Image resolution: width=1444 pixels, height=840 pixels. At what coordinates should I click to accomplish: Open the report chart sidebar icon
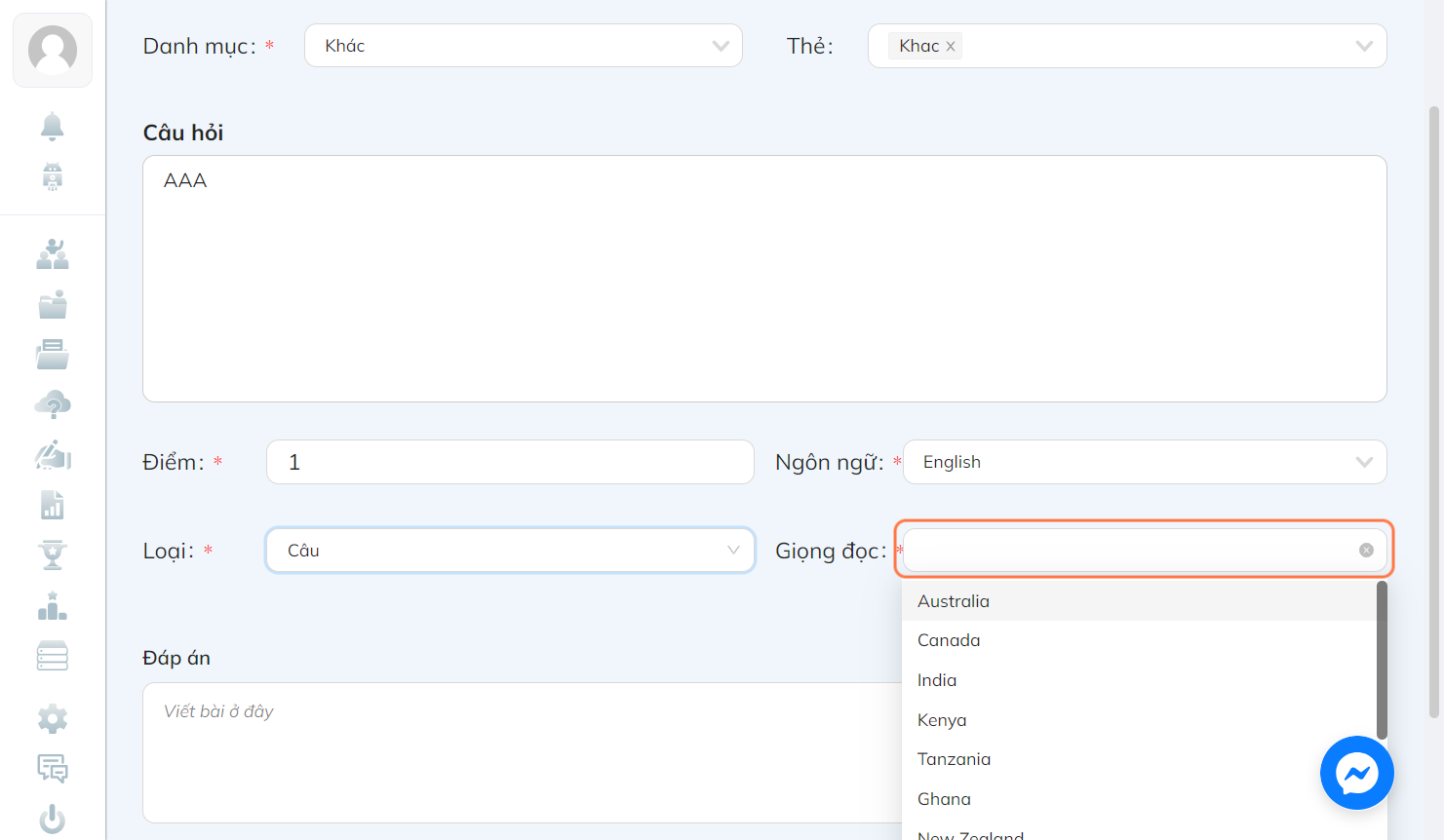click(53, 505)
